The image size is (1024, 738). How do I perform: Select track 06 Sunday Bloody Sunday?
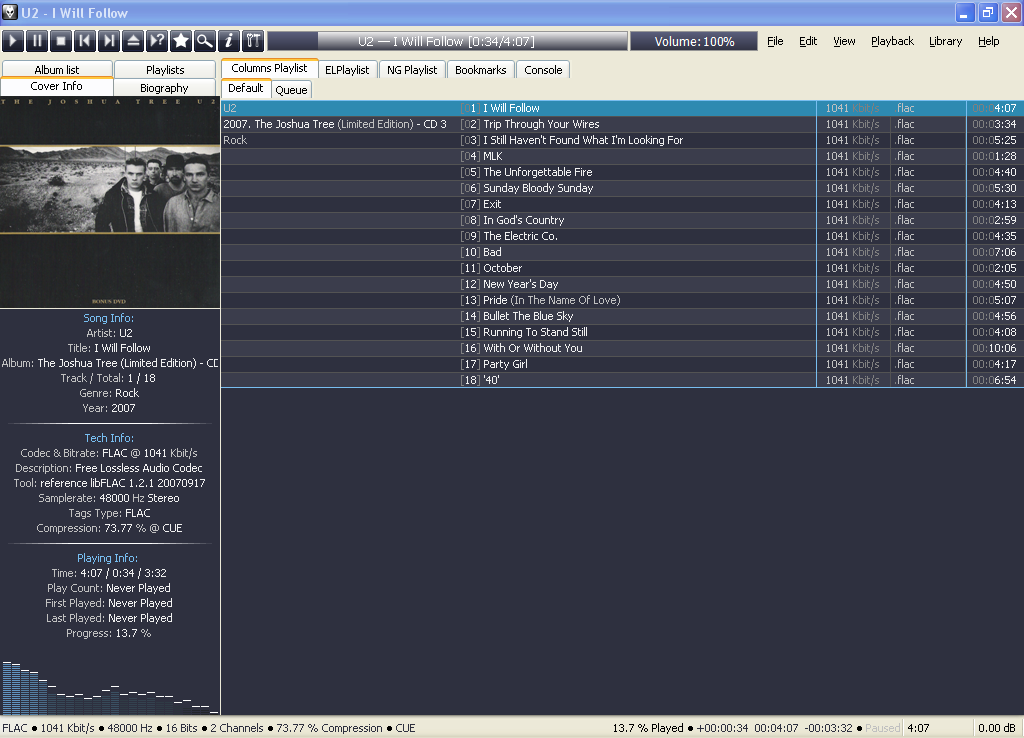[622, 188]
